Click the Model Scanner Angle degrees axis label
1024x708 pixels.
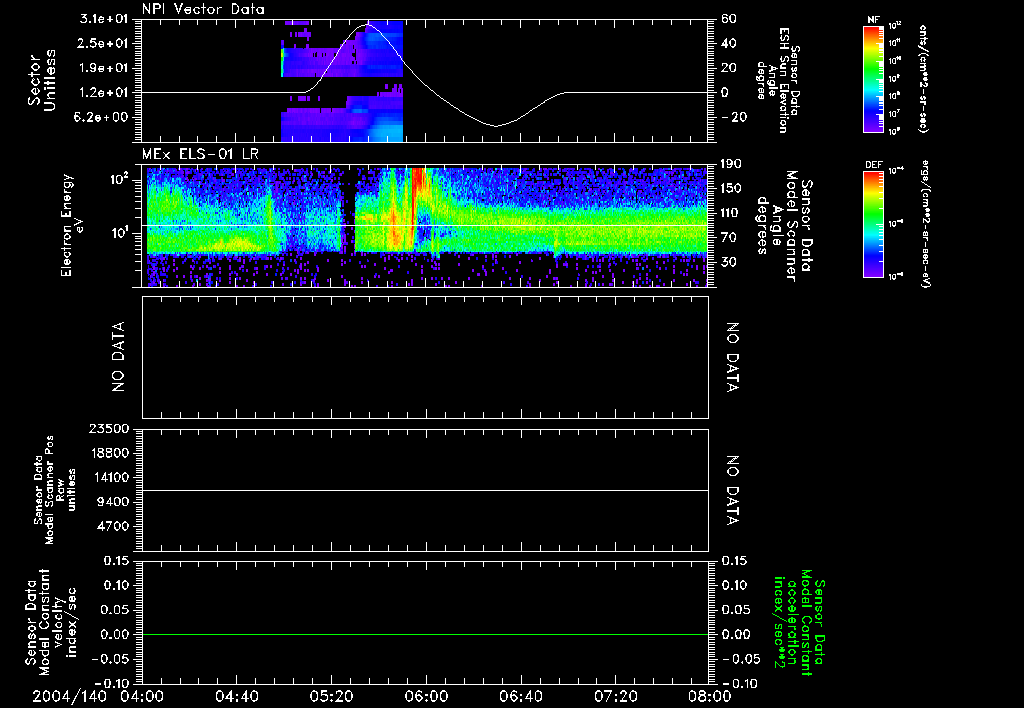pos(784,225)
